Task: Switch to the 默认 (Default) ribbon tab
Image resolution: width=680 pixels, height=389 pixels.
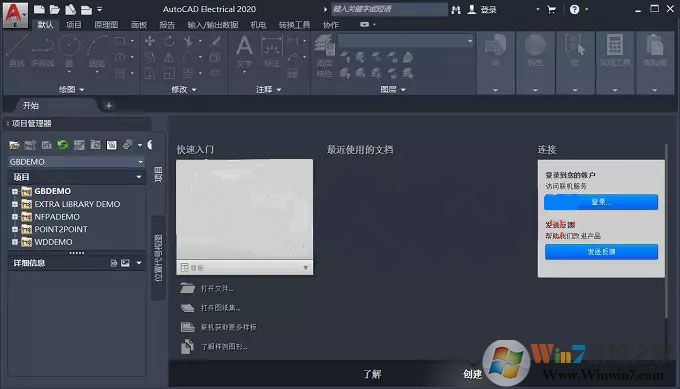Action: pos(45,25)
